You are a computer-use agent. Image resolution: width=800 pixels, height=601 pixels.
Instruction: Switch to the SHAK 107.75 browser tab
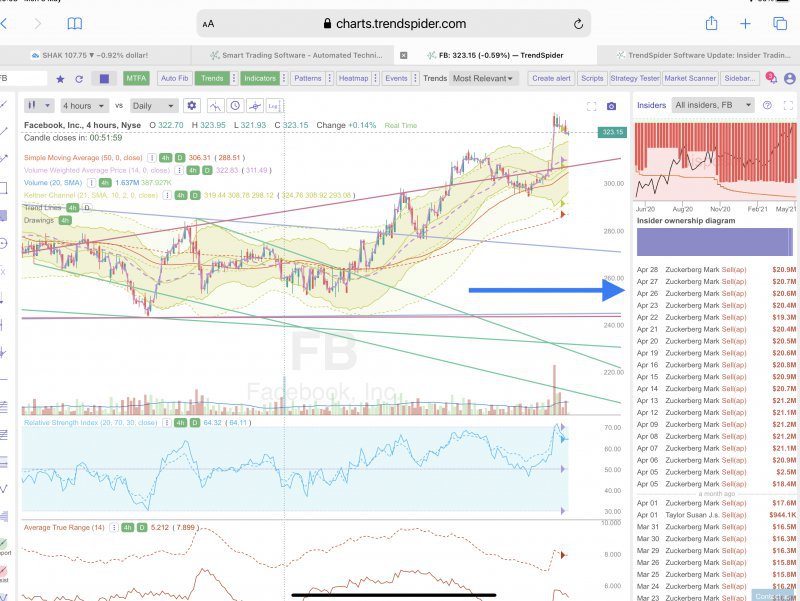tap(95, 55)
